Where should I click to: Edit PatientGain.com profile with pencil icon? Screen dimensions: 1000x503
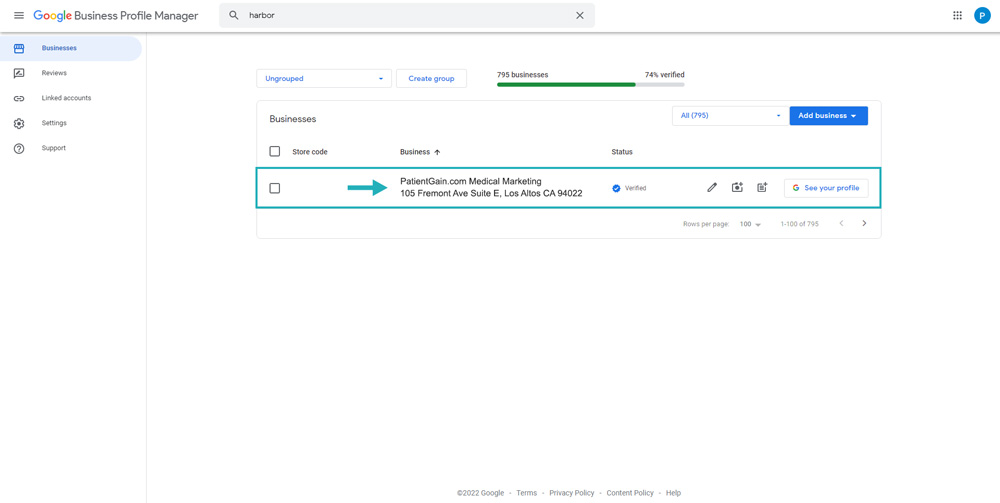tap(712, 187)
